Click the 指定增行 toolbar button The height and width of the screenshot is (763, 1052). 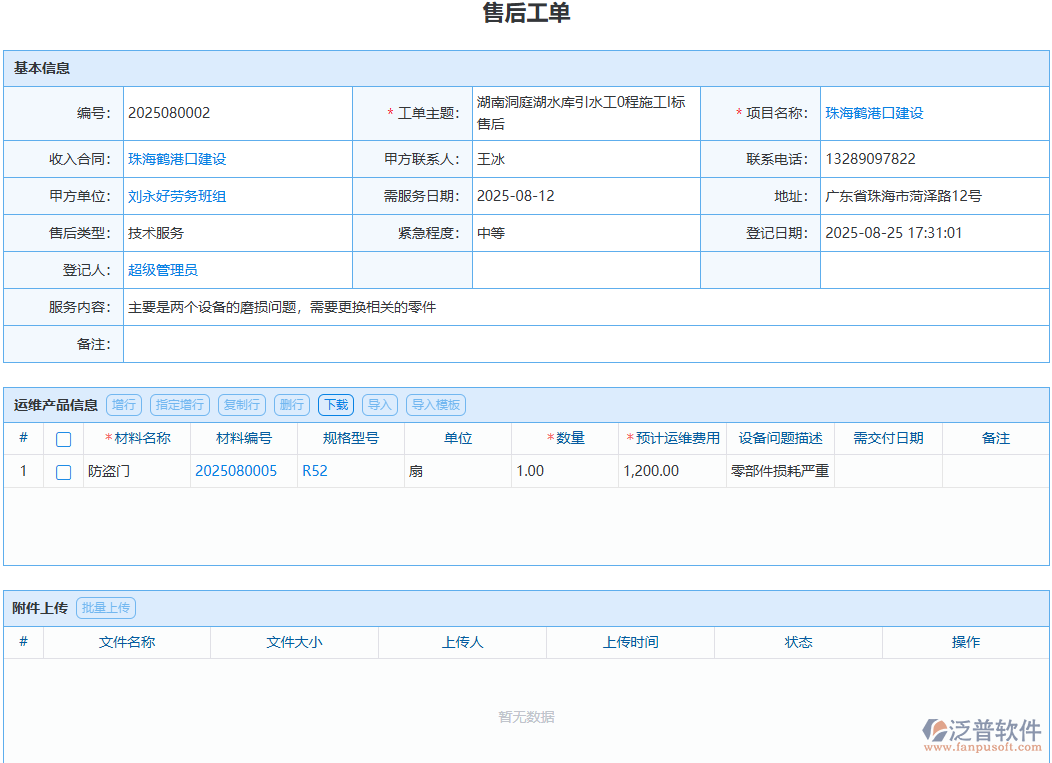[179, 405]
